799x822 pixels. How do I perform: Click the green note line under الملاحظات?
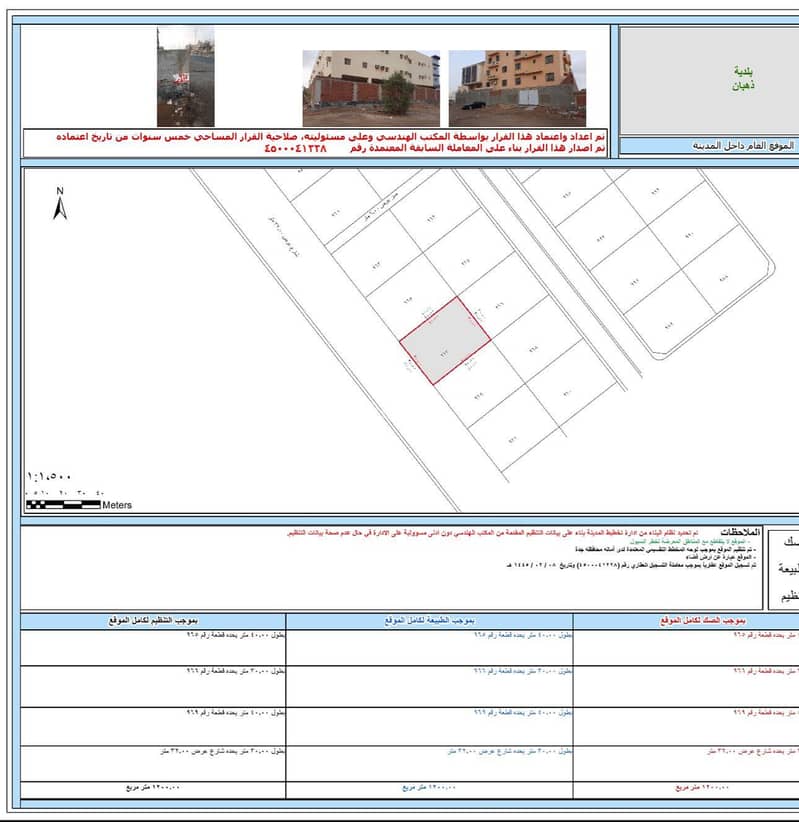click(x=690, y=540)
